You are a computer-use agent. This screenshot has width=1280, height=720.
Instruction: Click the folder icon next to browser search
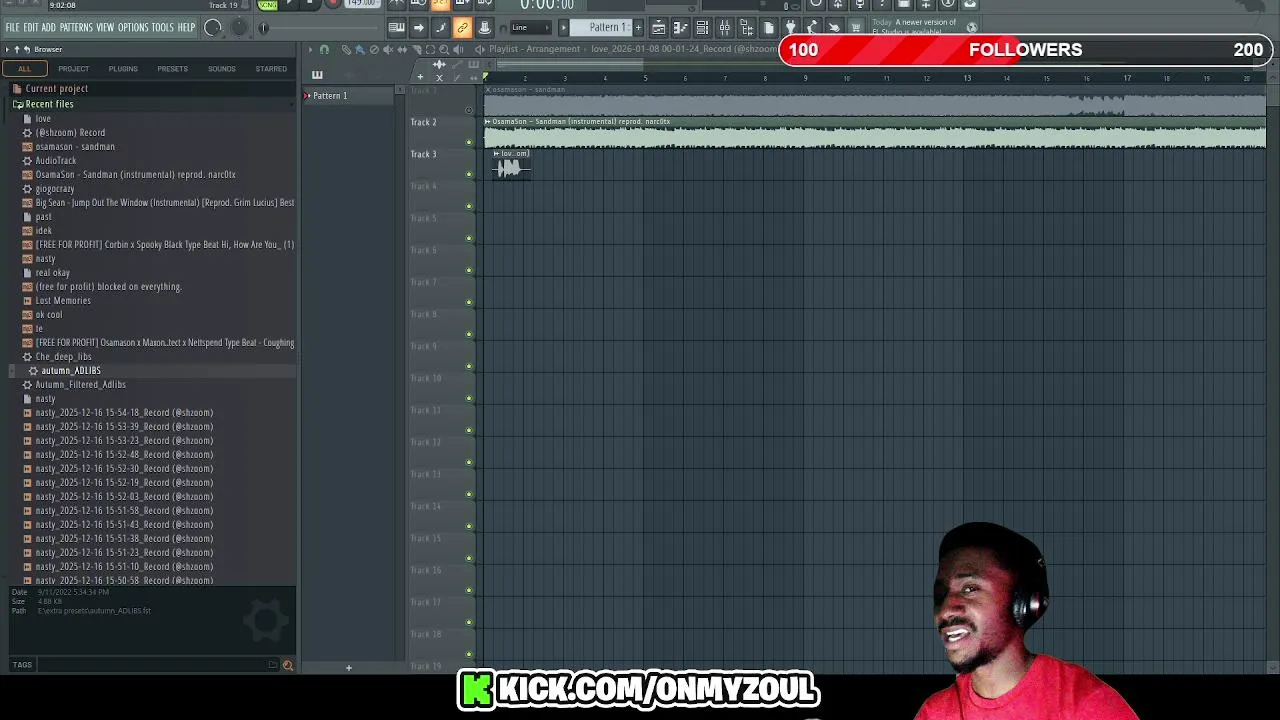click(x=272, y=665)
